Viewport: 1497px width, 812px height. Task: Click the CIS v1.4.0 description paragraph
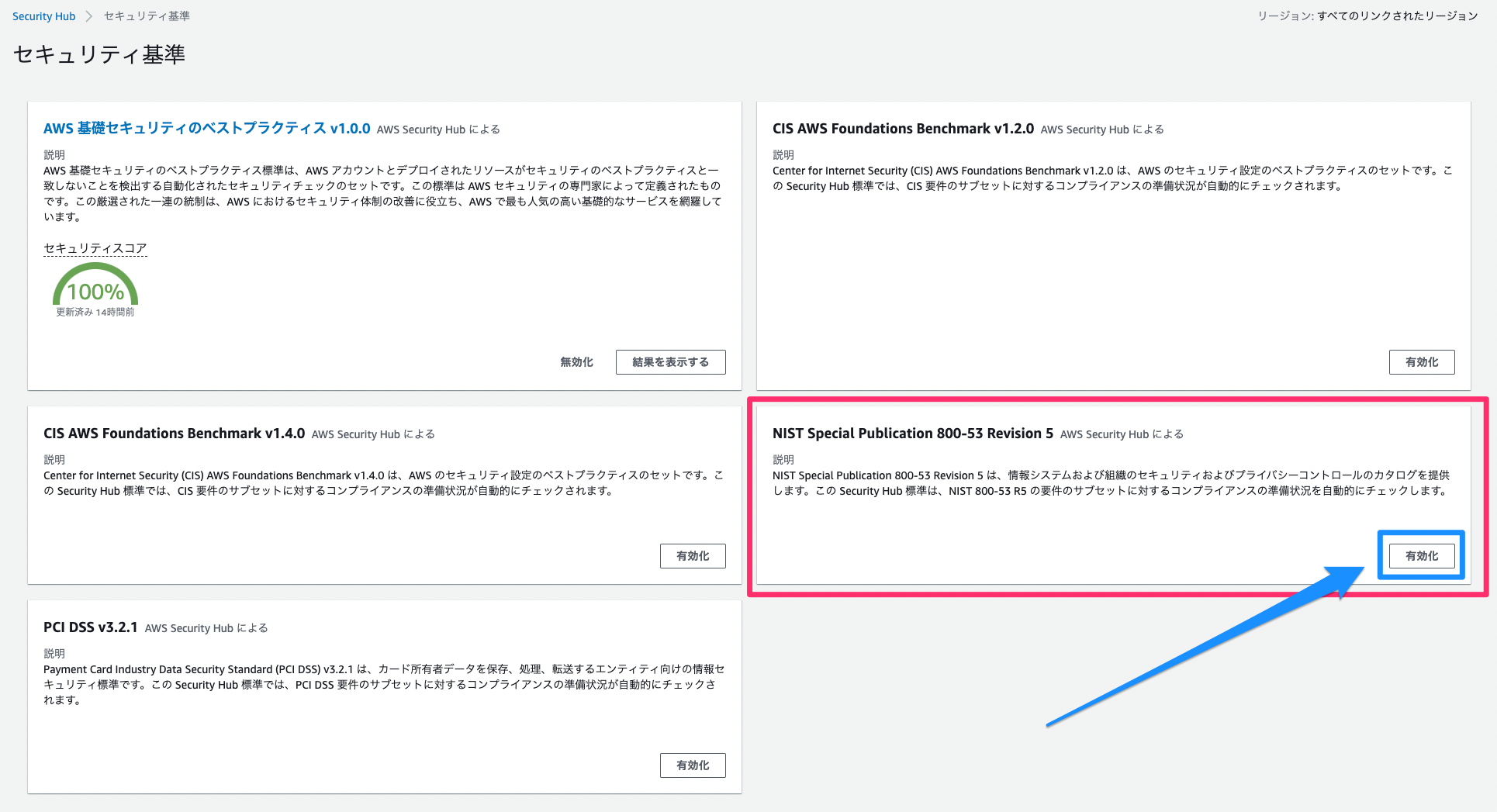click(383, 483)
